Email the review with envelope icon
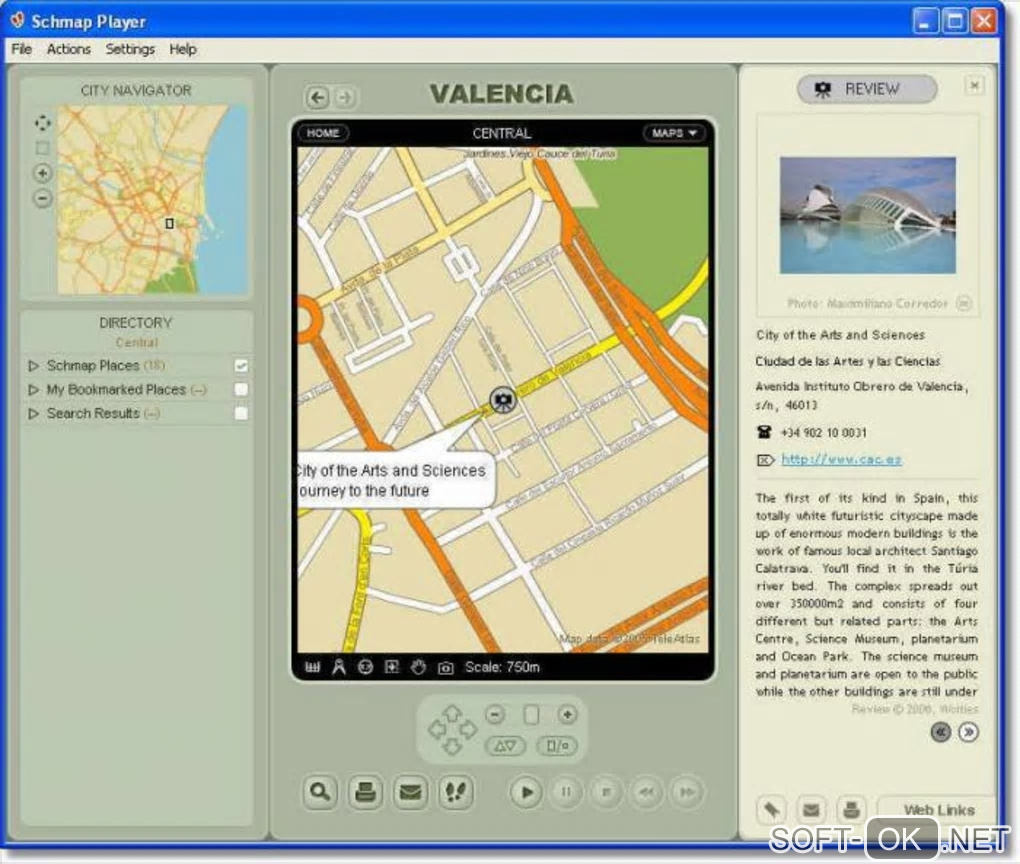Viewport: 1020px width, 864px height. [x=811, y=810]
